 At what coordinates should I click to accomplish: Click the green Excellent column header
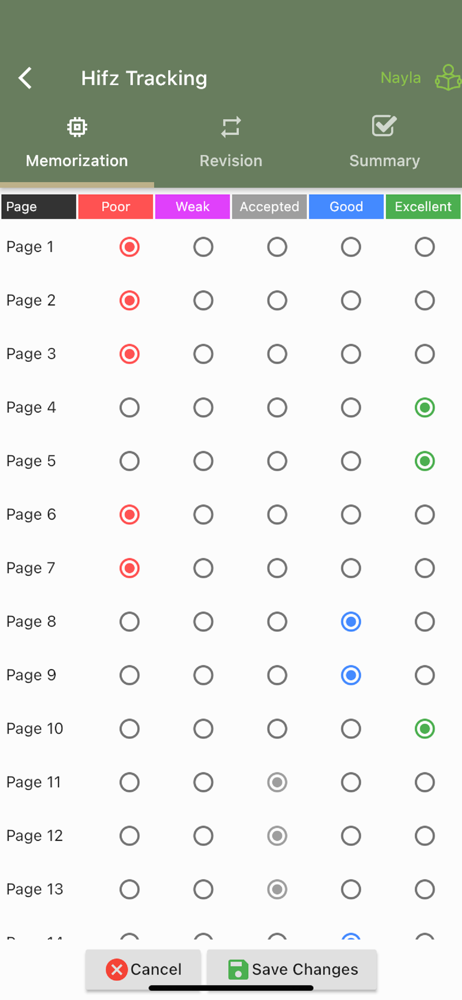(423, 207)
